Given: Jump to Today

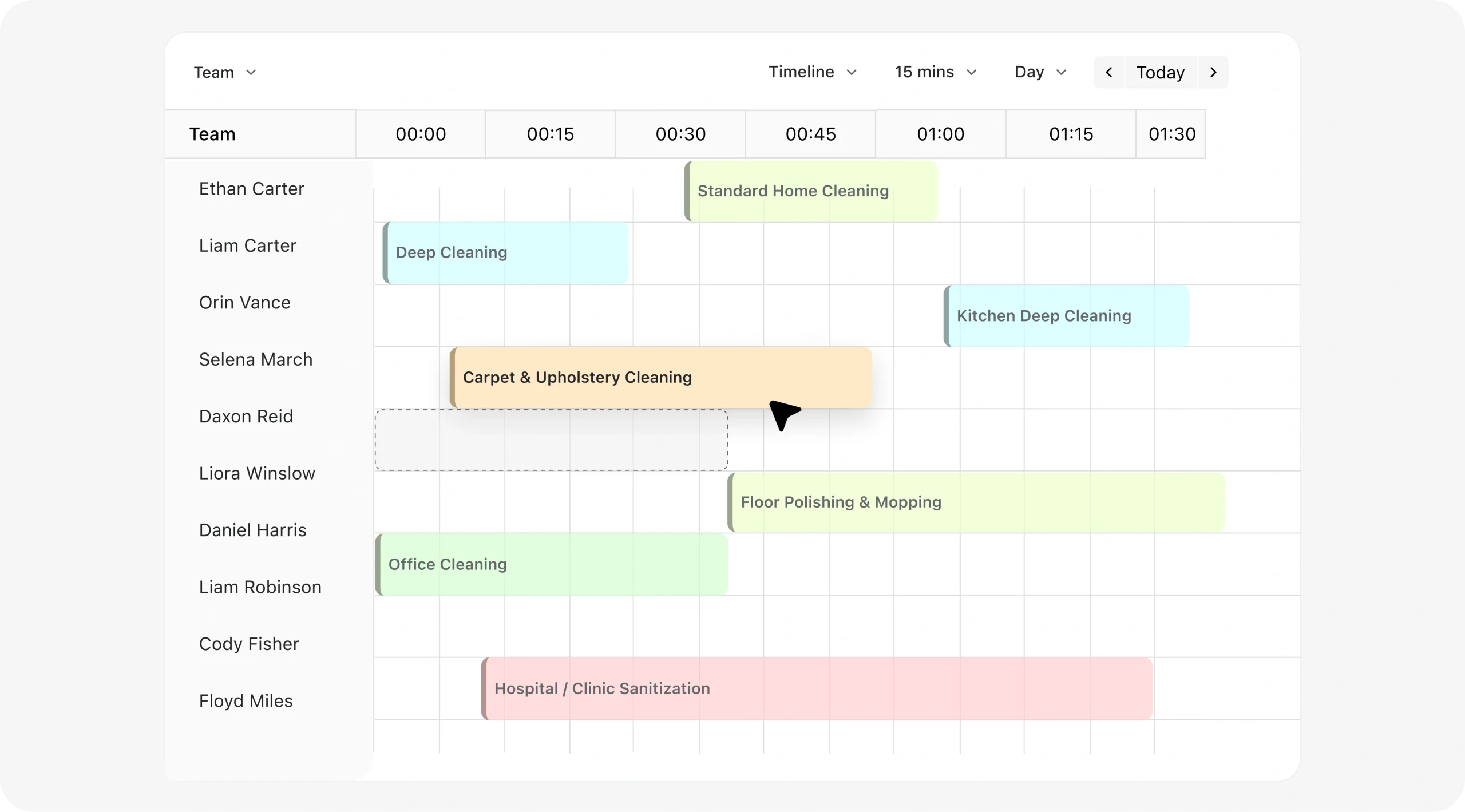Looking at the screenshot, I should (1161, 72).
